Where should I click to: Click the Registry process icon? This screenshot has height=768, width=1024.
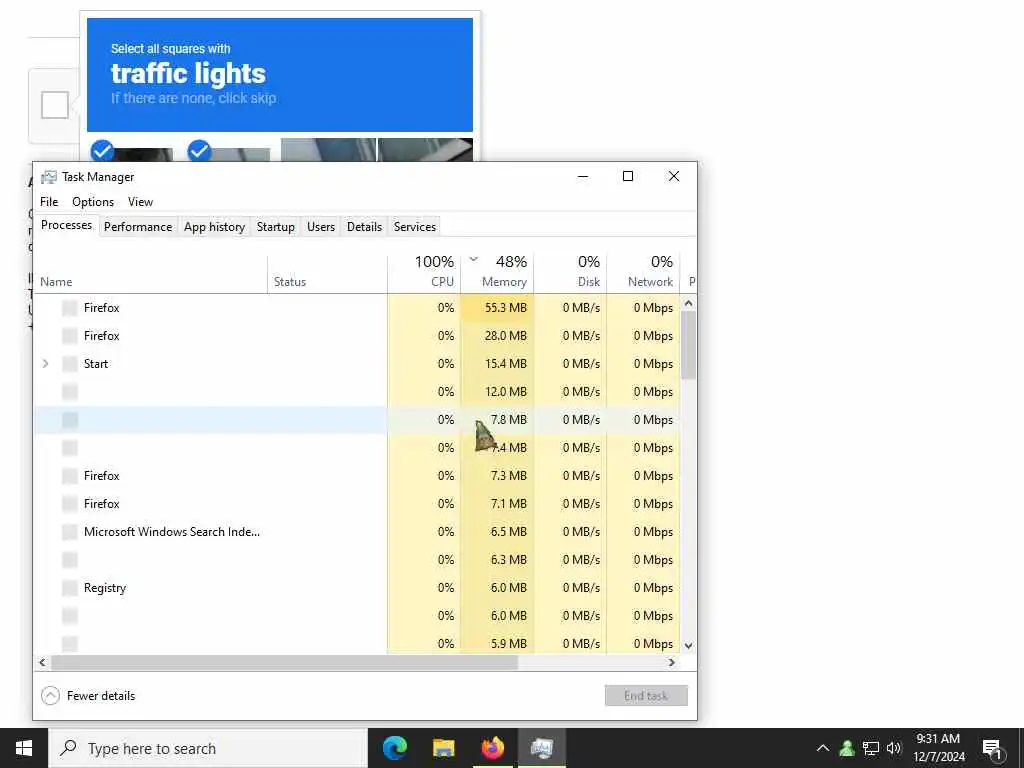[70, 588]
